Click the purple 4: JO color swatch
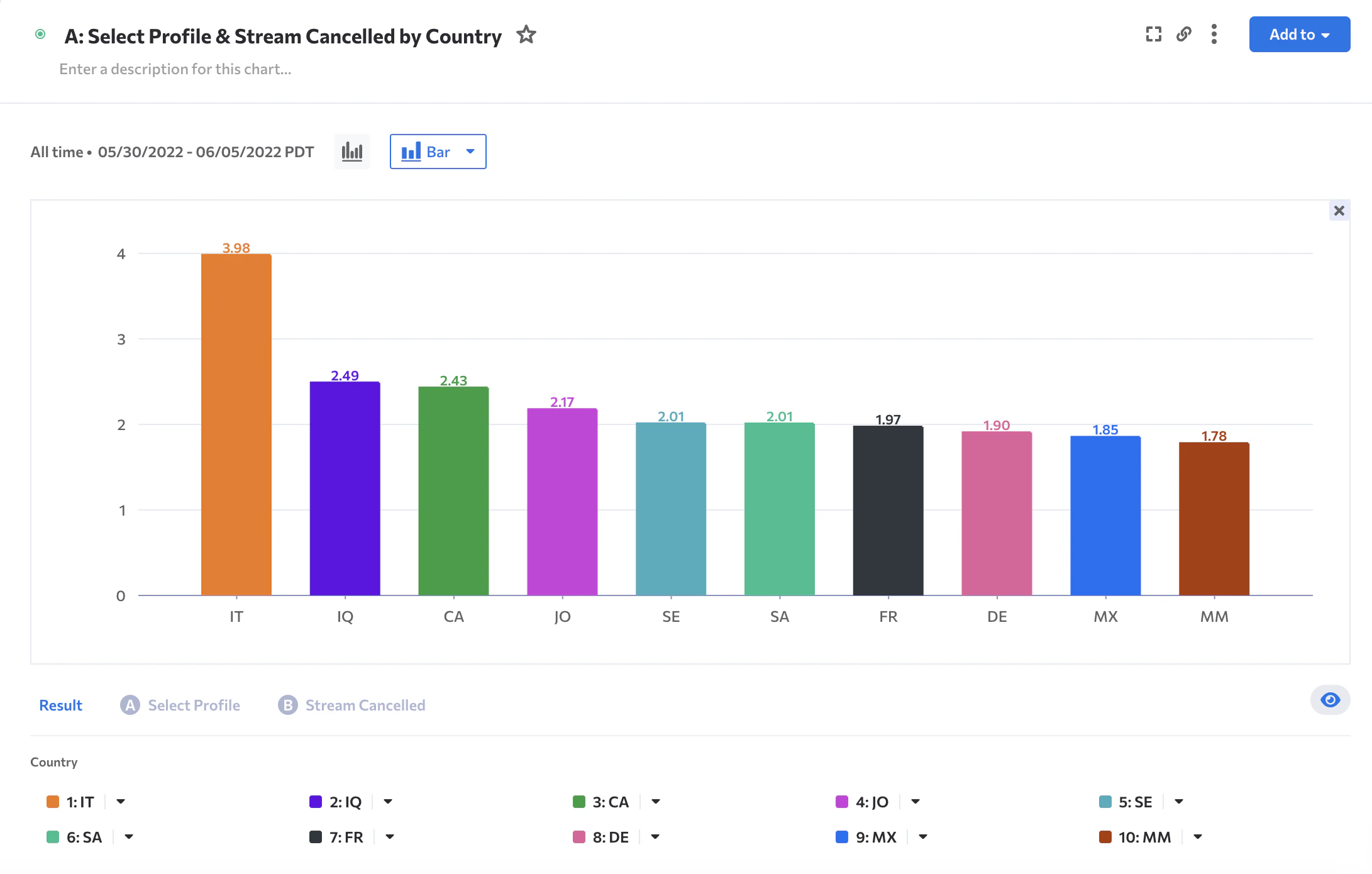Viewport: 1372px width, 874px height. [841, 802]
